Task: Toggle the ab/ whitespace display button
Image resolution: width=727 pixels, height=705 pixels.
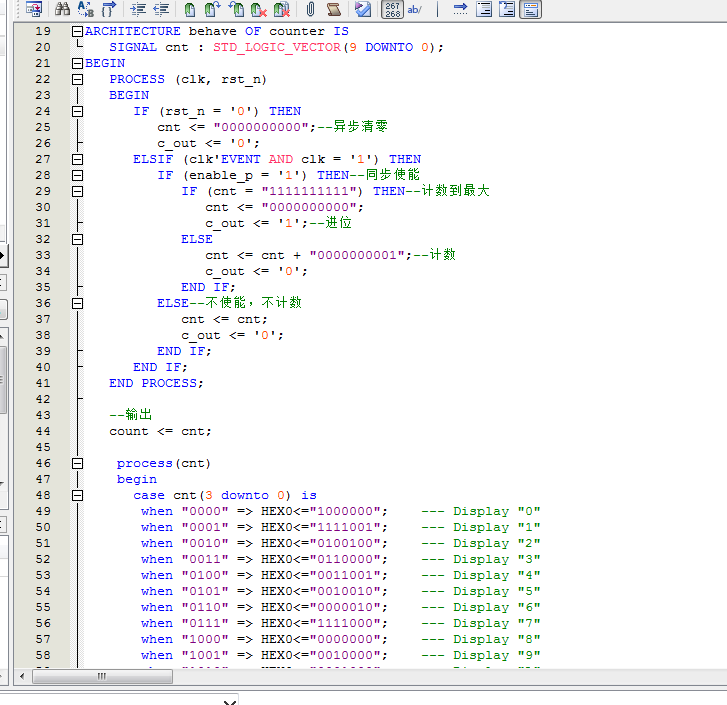Action: pos(415,9)
